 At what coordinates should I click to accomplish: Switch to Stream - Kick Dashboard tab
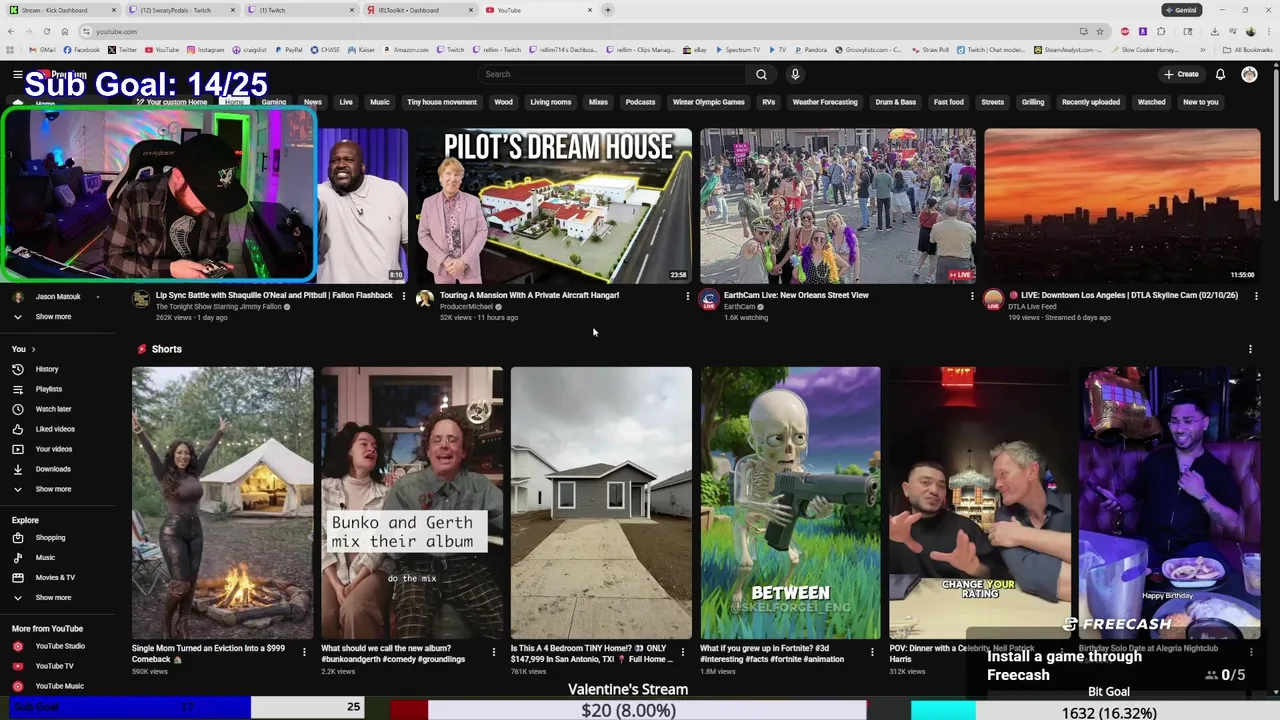(60, 10)
